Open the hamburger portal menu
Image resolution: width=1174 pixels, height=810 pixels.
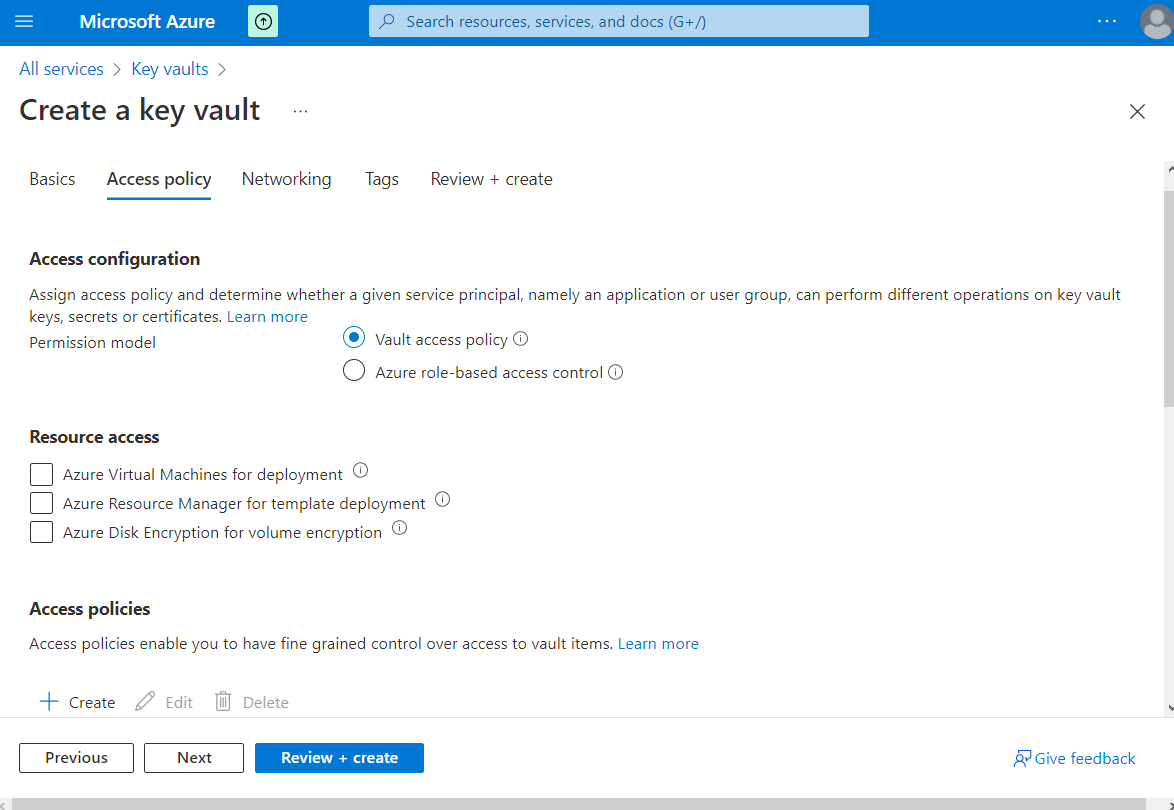tap(24, 21)
